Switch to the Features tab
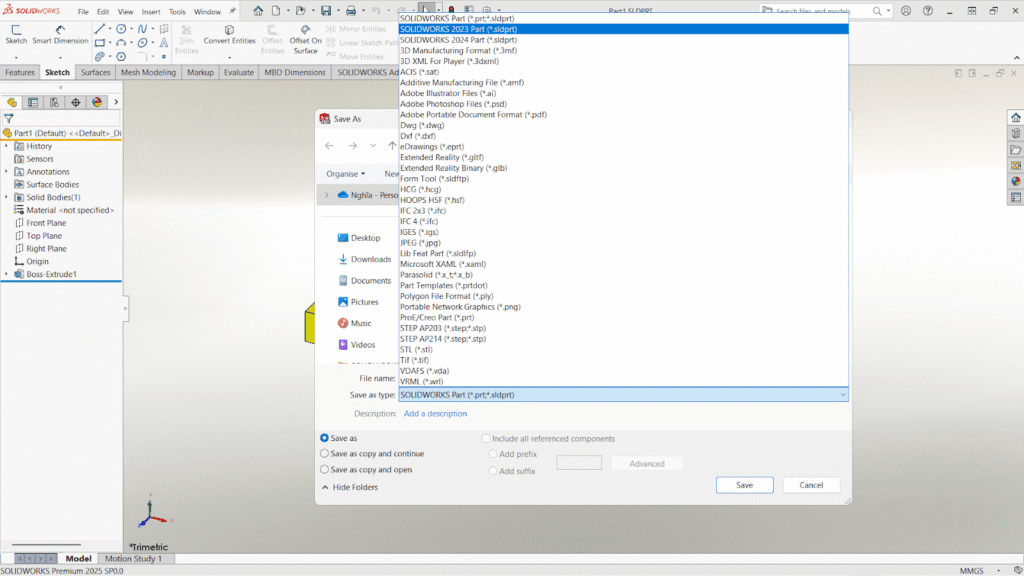1024x576 pixels. (20, 72)
